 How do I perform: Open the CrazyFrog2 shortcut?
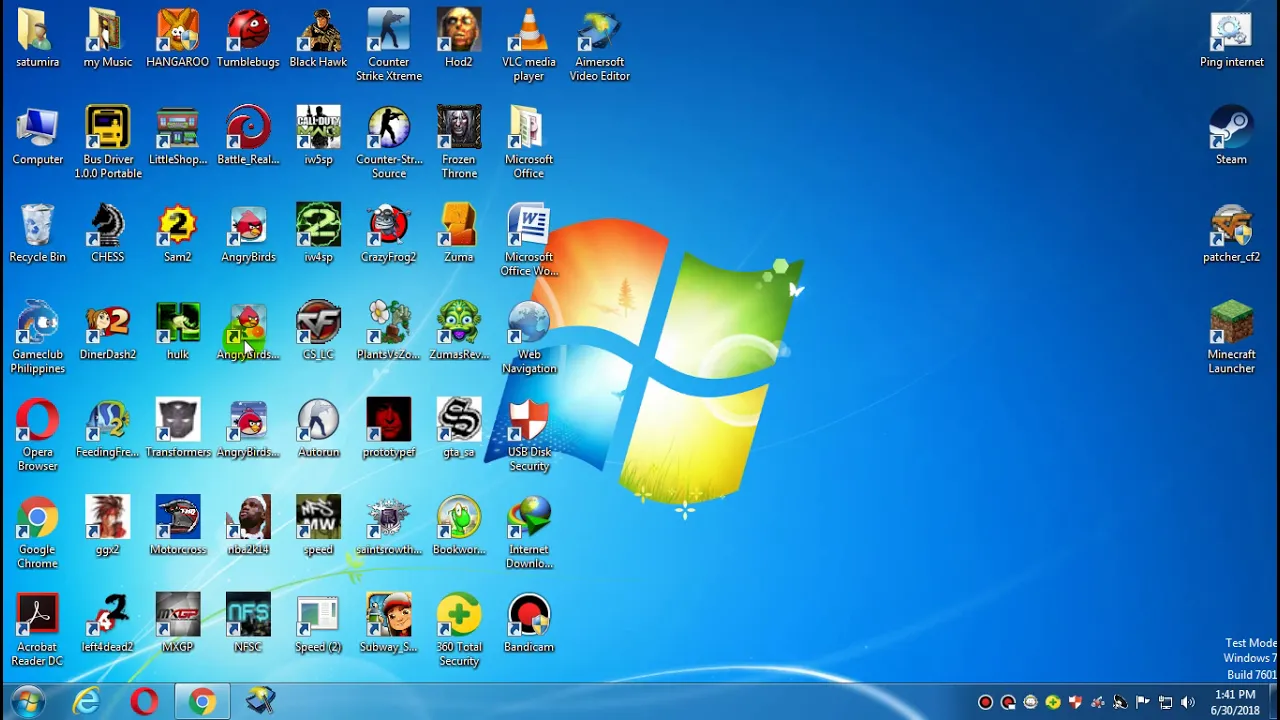[x=389, y=234]
